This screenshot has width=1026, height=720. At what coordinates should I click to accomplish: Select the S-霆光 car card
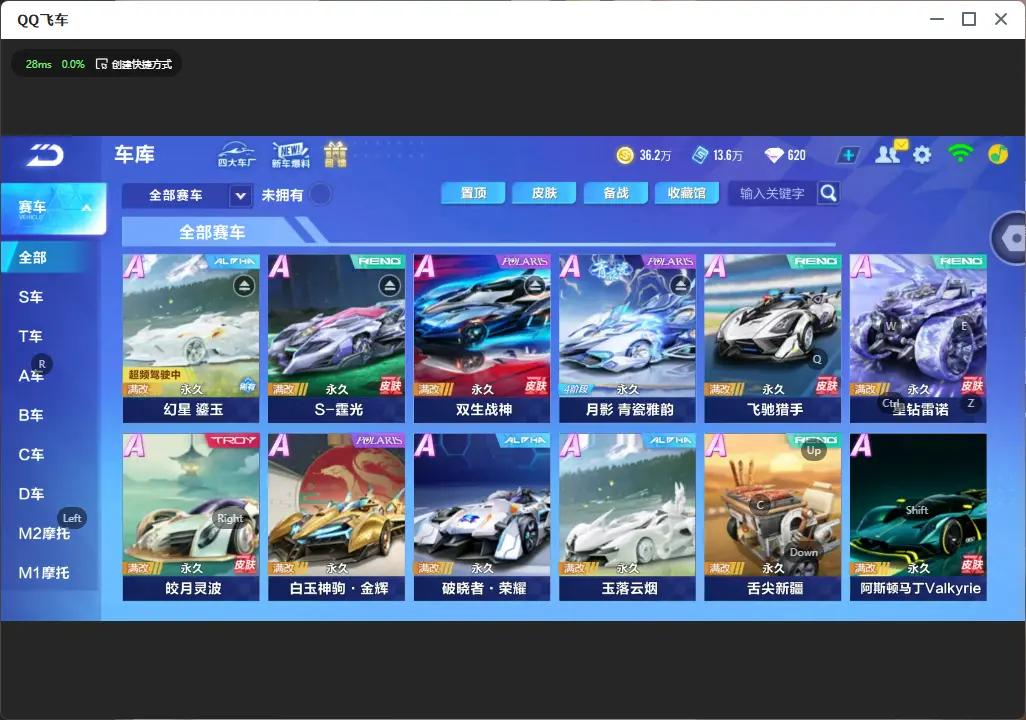[336, 338]
